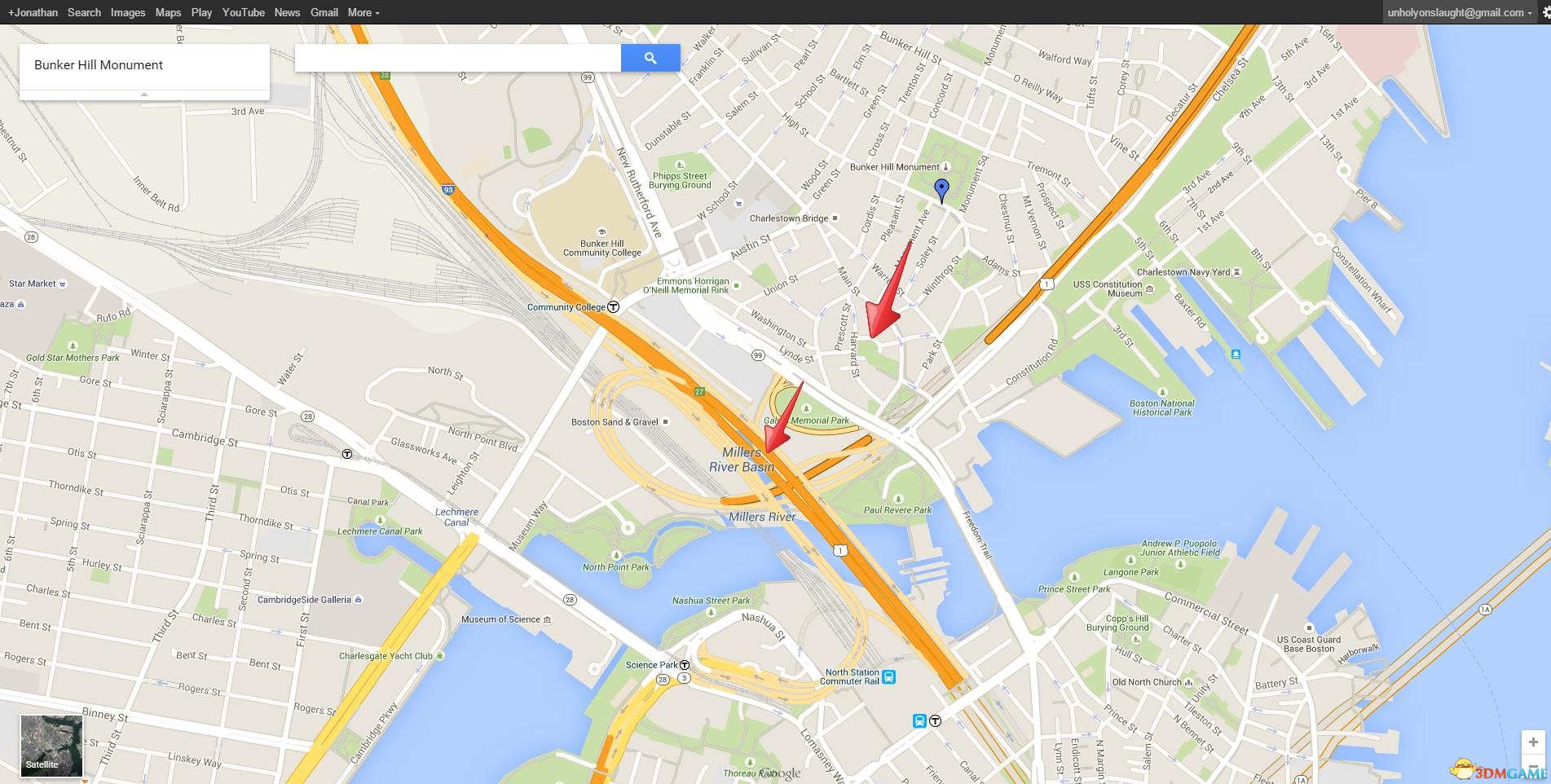Zoom in with the plus button
This screenshot has height=784, width=1551.
click(x=1533, y=742)
